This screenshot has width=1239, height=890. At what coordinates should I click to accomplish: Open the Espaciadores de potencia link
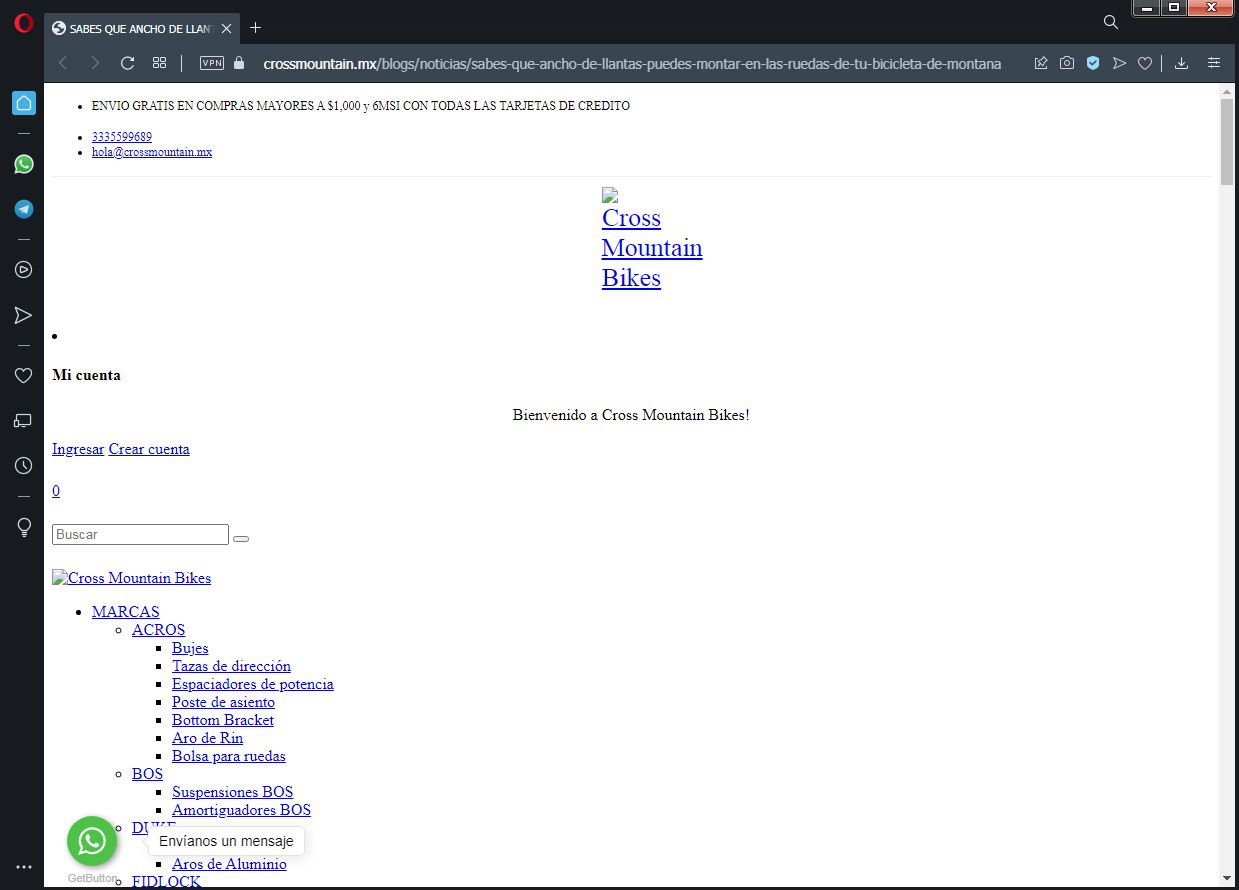pyautogui.click(x=253, y=684)
